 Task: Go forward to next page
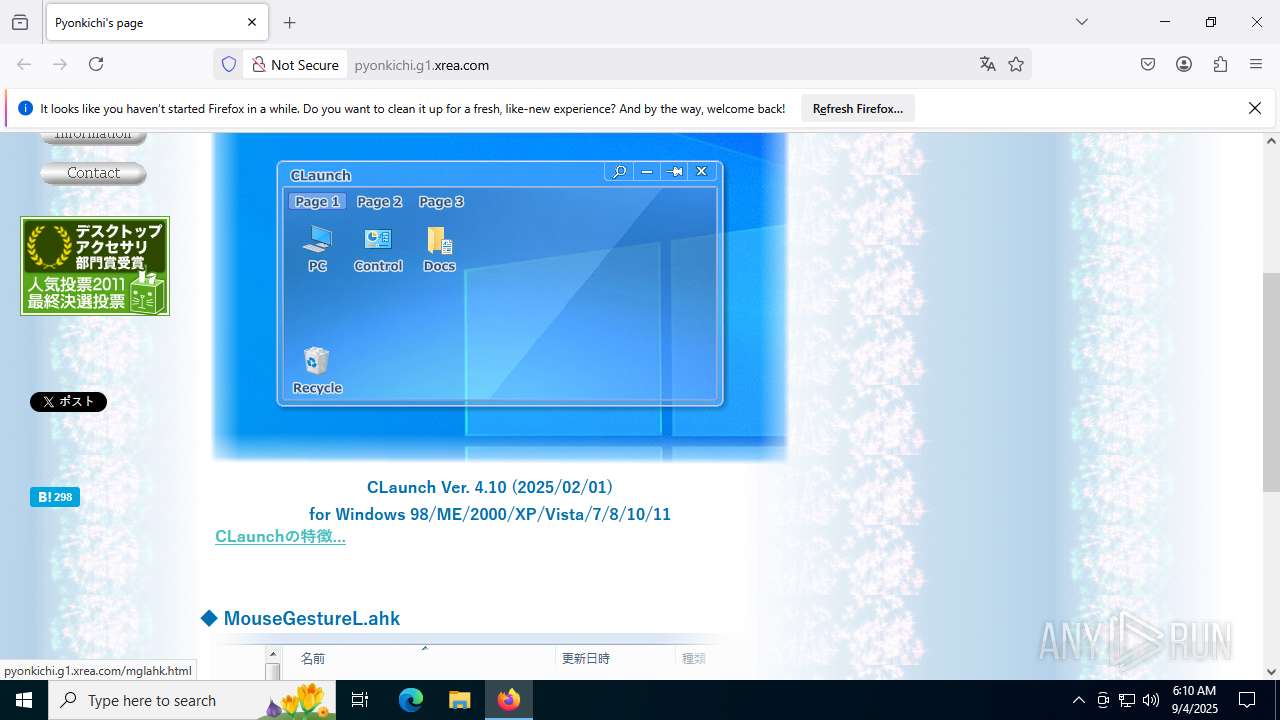(x=60, y=64)
